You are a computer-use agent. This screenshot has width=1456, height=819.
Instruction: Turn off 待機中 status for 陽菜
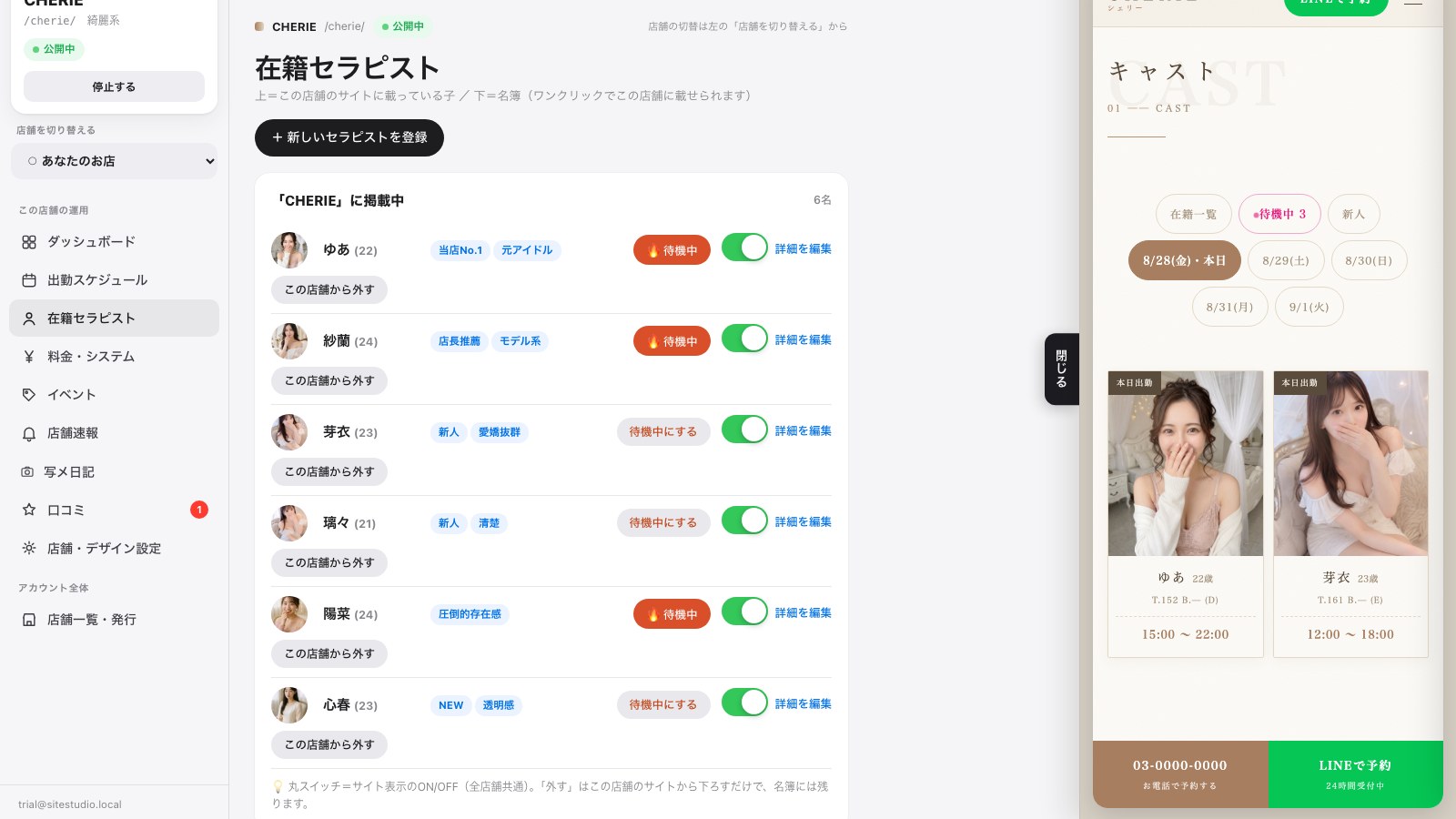[672, 614]
